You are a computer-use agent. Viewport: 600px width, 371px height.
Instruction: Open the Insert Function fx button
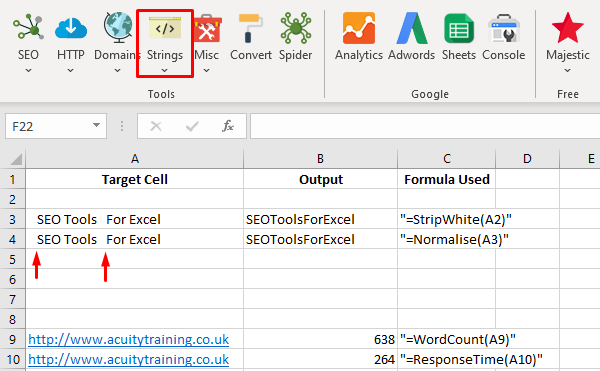point(228,126)
